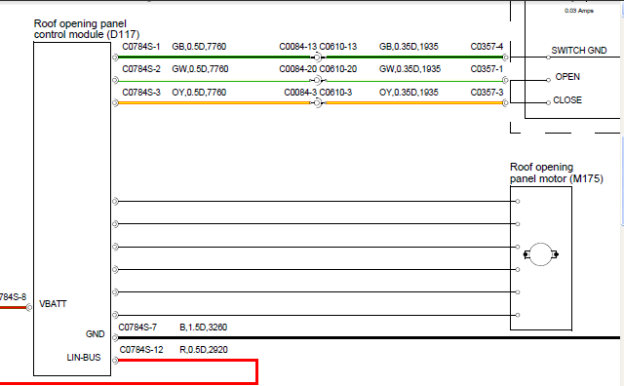Screen dimensions: 624x386
Task: Click the VBATT terminal circle on module edge
Action: (x=29, y=308)
